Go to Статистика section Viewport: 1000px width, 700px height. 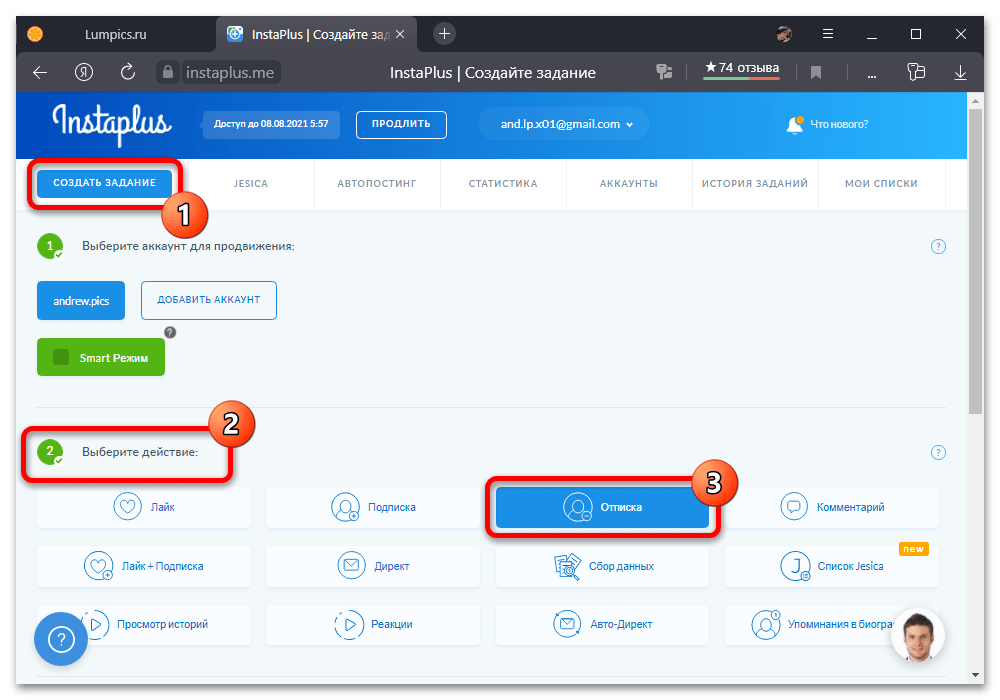click(503, 184)
